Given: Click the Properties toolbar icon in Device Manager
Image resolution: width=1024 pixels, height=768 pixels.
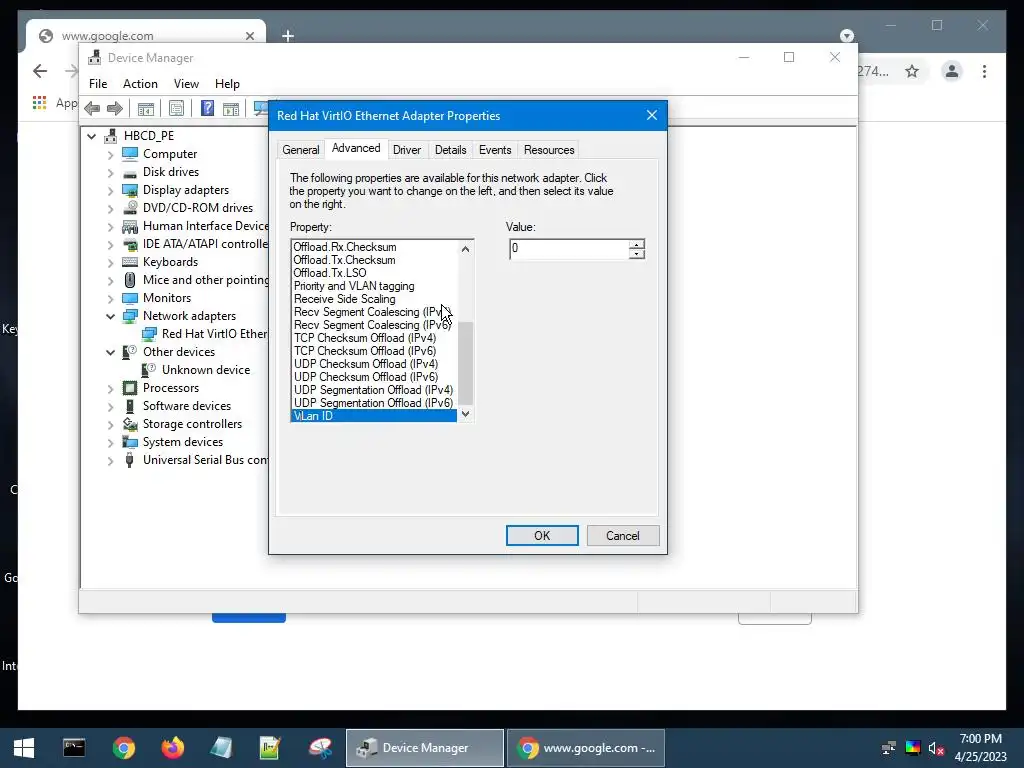Looking at the screenshot, I should tap(176, 108).
